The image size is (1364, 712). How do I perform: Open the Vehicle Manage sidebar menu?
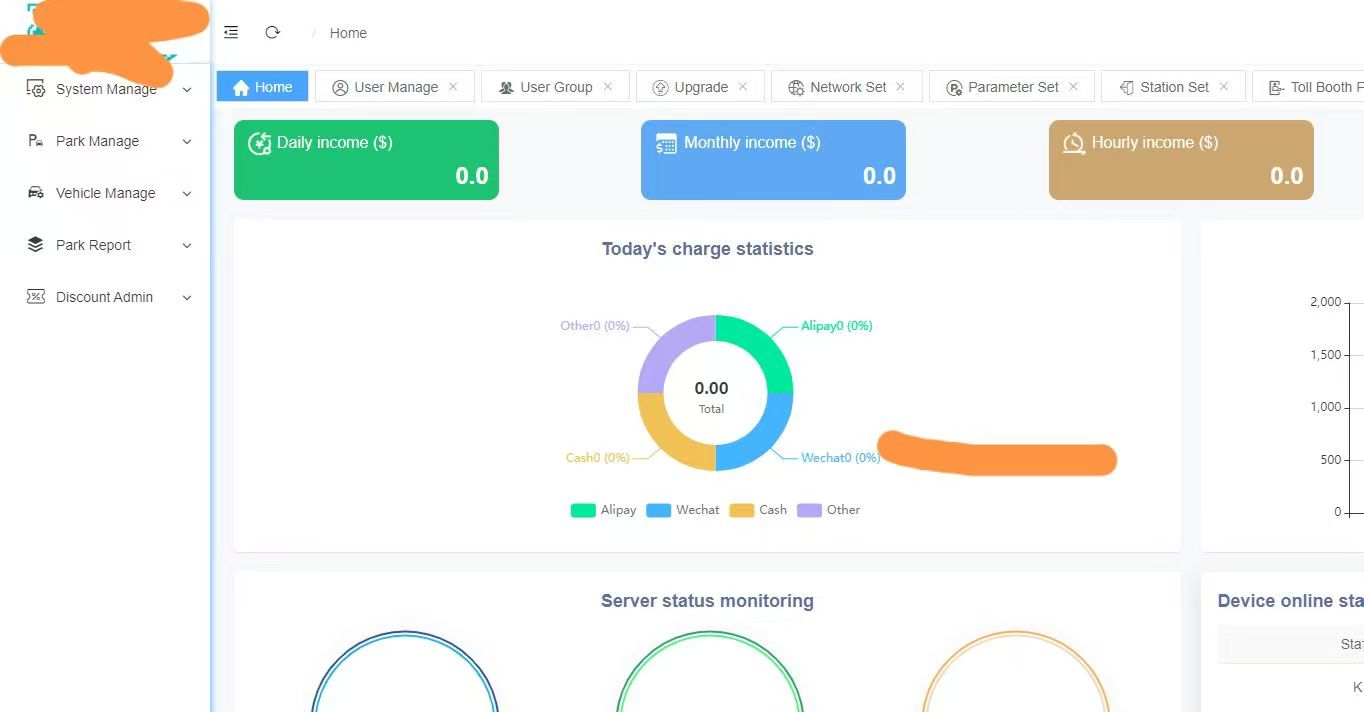tap(106, 193)
